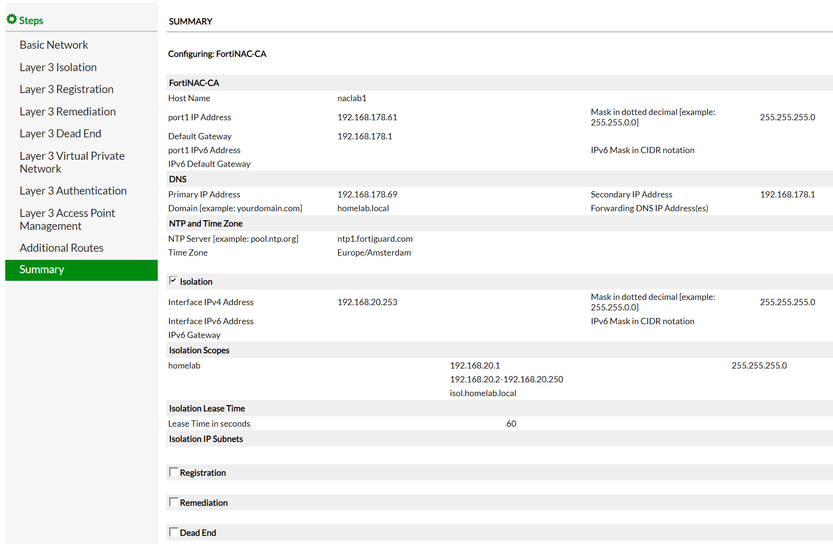
Task: Click the IPv6 Default Gateway label
Action: point(209,164)
